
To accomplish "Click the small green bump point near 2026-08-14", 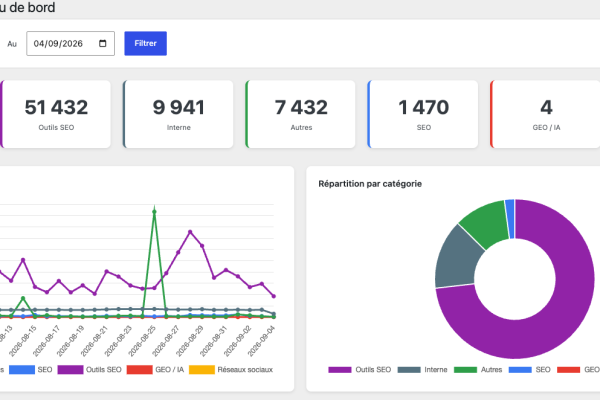I will click(23, 298).
